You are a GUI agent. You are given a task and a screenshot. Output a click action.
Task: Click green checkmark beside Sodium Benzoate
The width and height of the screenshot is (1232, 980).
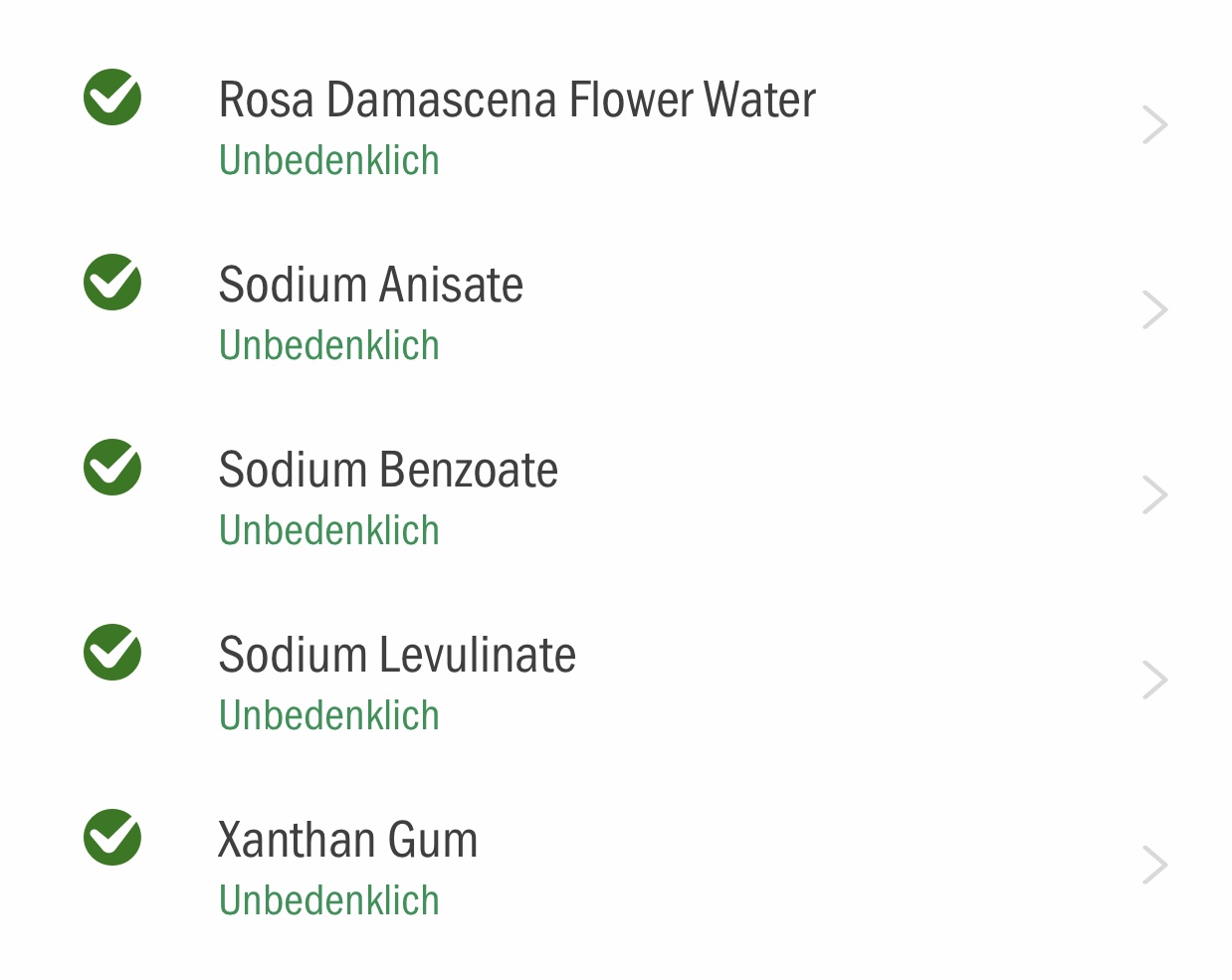(x=112, y=468)
